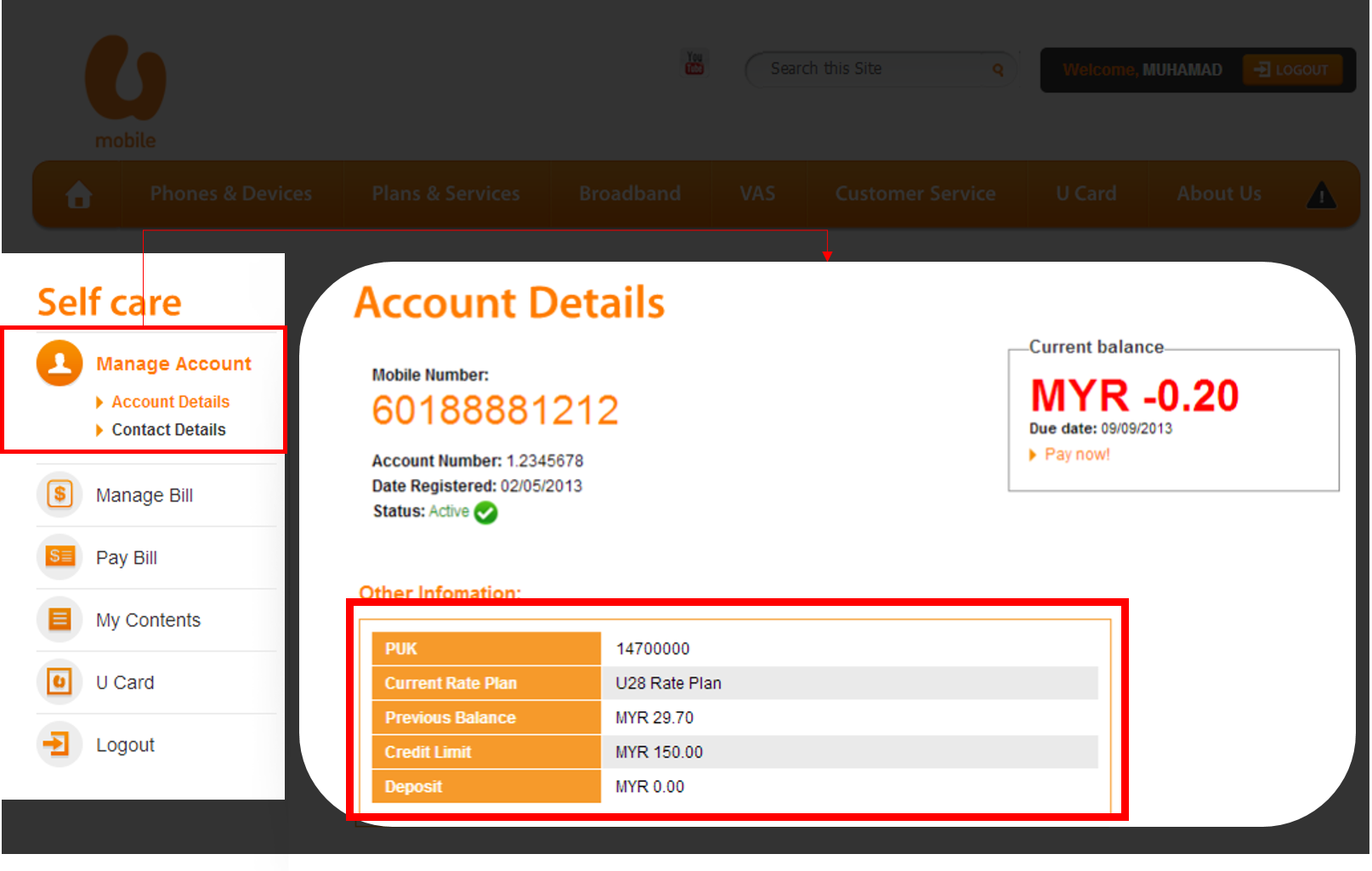Open U Card in the sidebar
1372x871 pixels.
tap(125, 682)
